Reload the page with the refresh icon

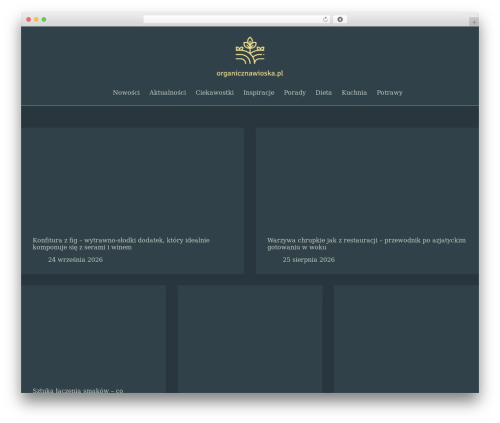pyautogui.click(x=325, y=19)
